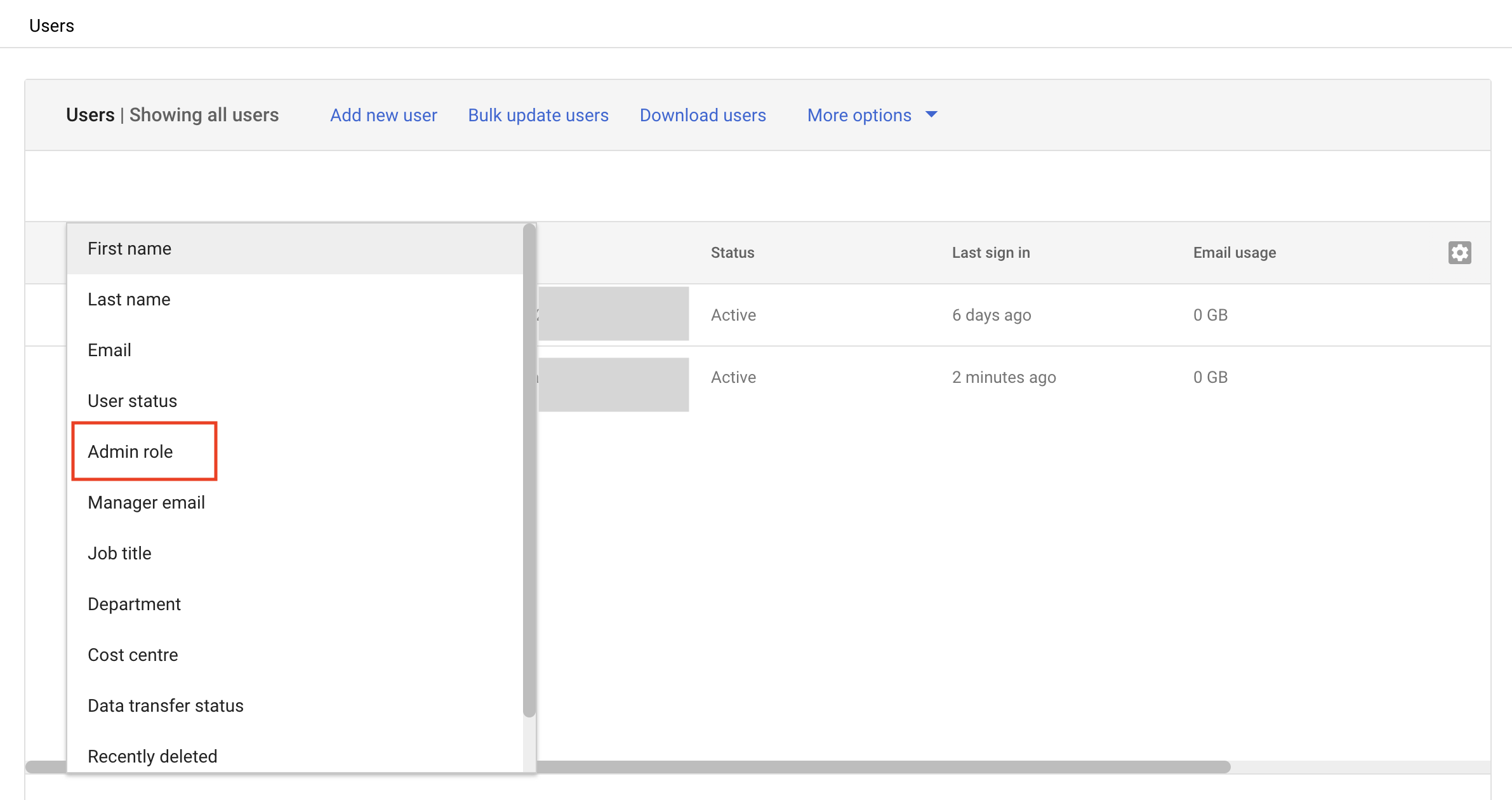Image resolution: width=1512 pixels, height=800 pixels.
Task: Select First name filter option
Action: pyautogui.click(x=129, y=249)
